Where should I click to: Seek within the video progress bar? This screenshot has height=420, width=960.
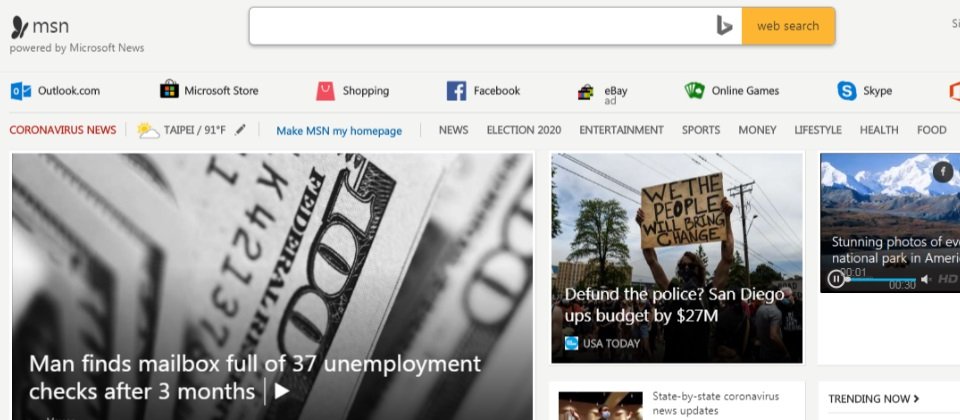point(881,279)
